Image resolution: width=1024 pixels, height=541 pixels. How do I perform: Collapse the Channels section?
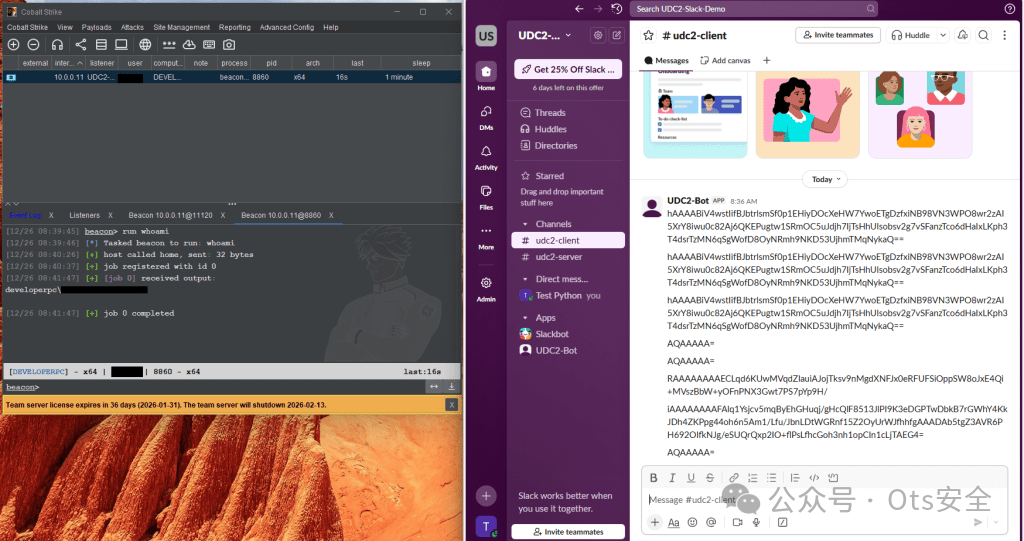(x=525, y=224)
